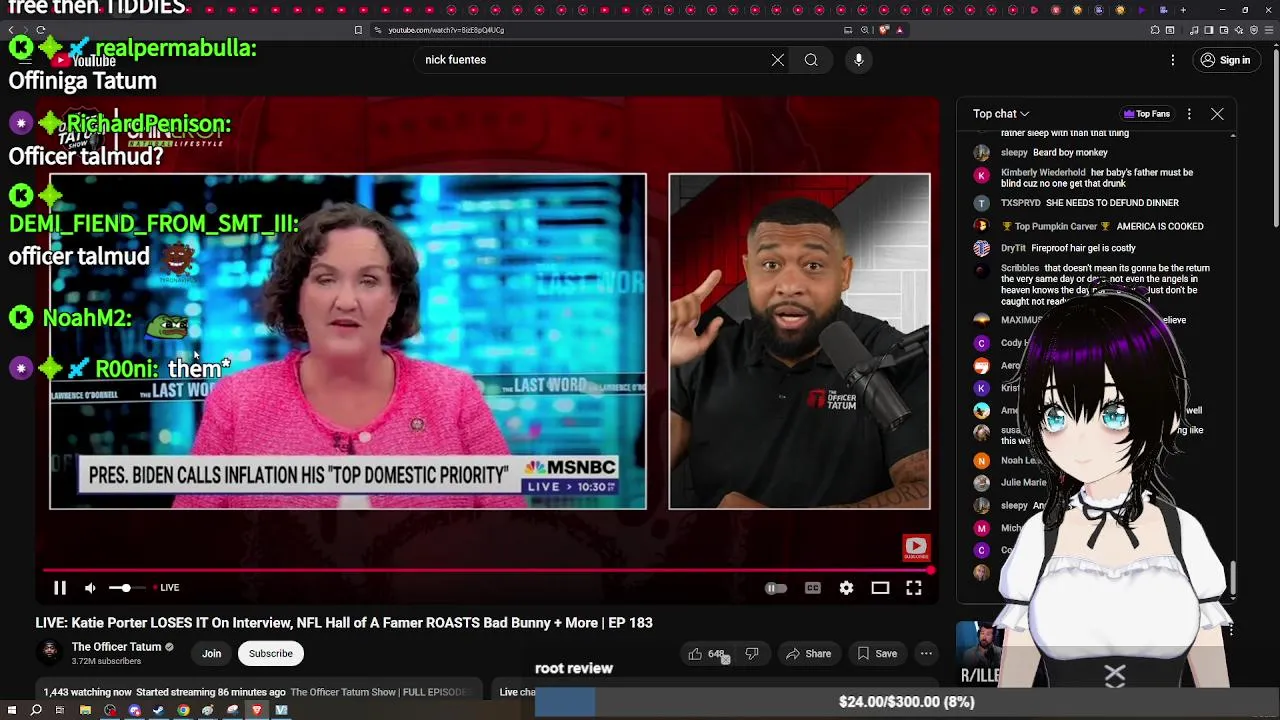
Task: Mute the video with the speaker icon
Action: [90, 588]
